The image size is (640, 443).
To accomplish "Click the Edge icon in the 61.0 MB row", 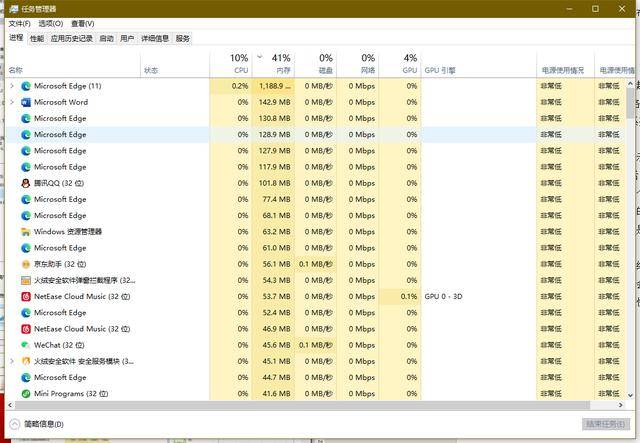I will pos(26,248).
